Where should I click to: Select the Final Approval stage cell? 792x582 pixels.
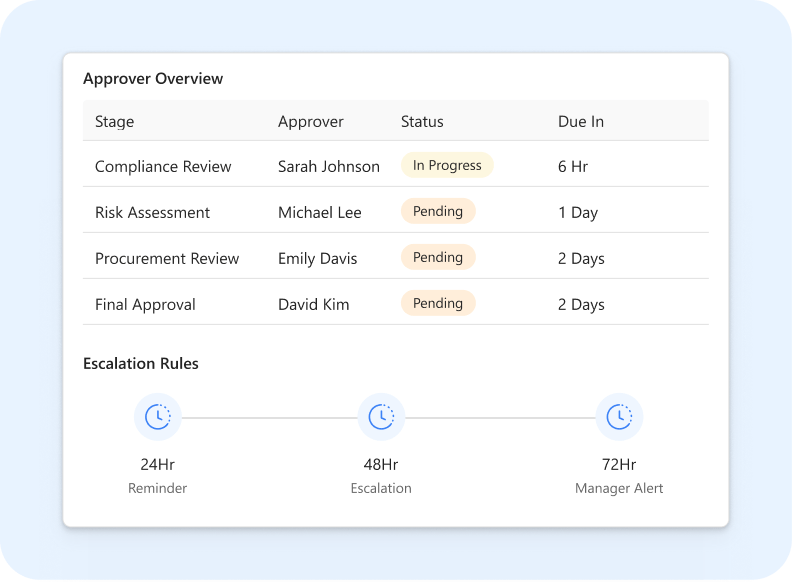tap(145, 305)
